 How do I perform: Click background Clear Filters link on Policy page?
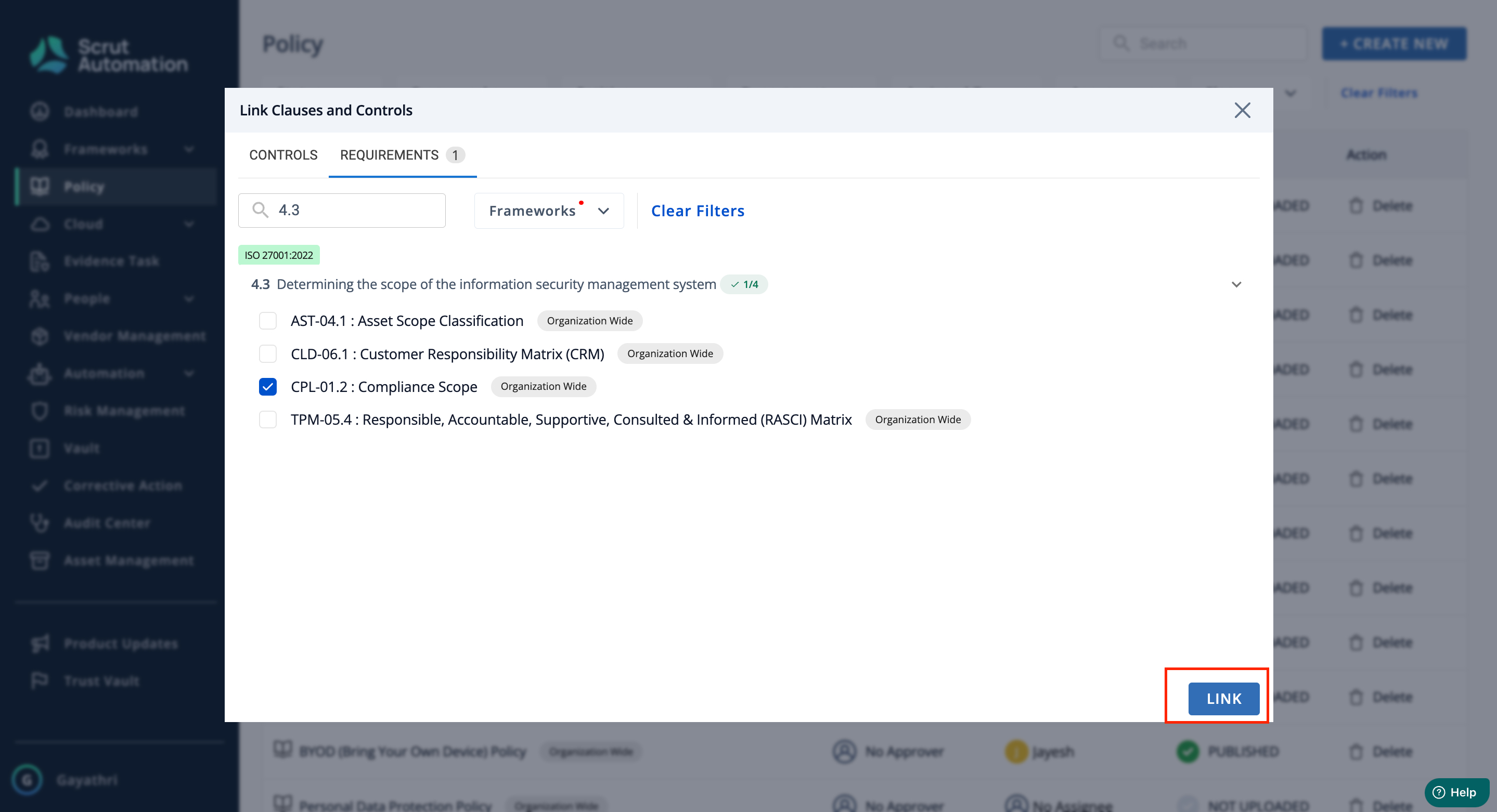point(1379,93)
